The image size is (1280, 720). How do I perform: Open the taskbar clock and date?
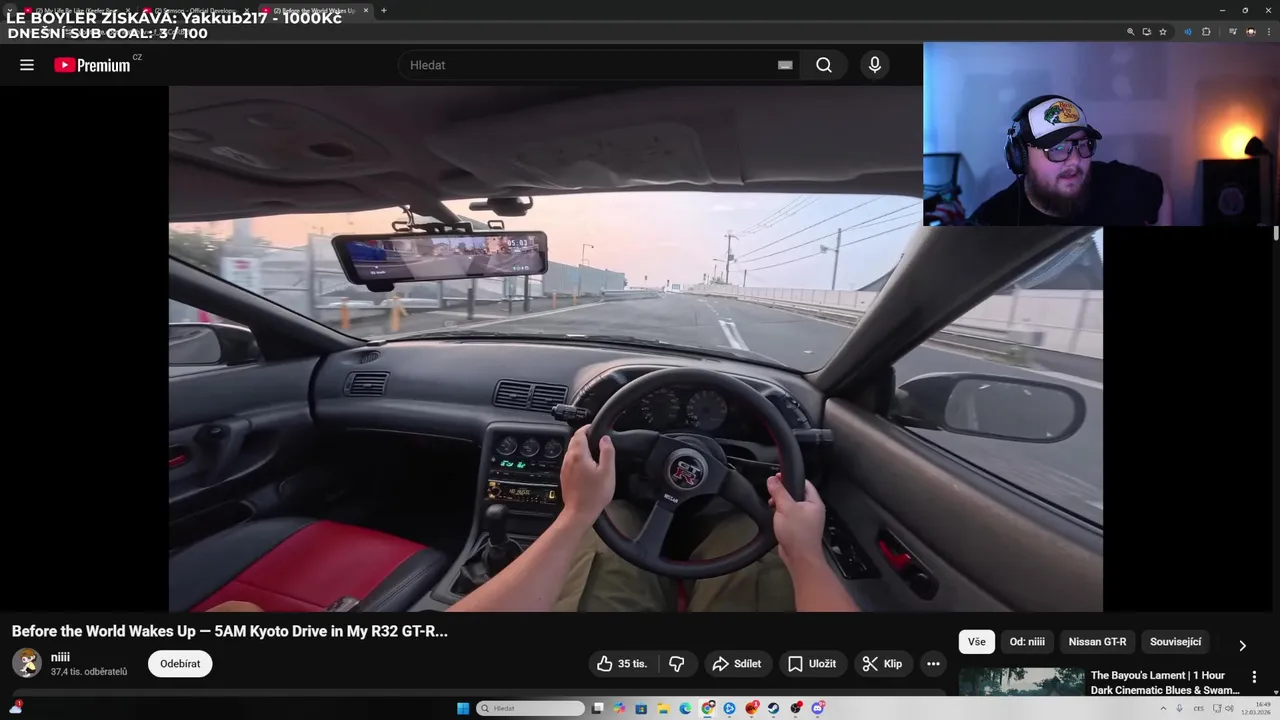[1255, 708]
